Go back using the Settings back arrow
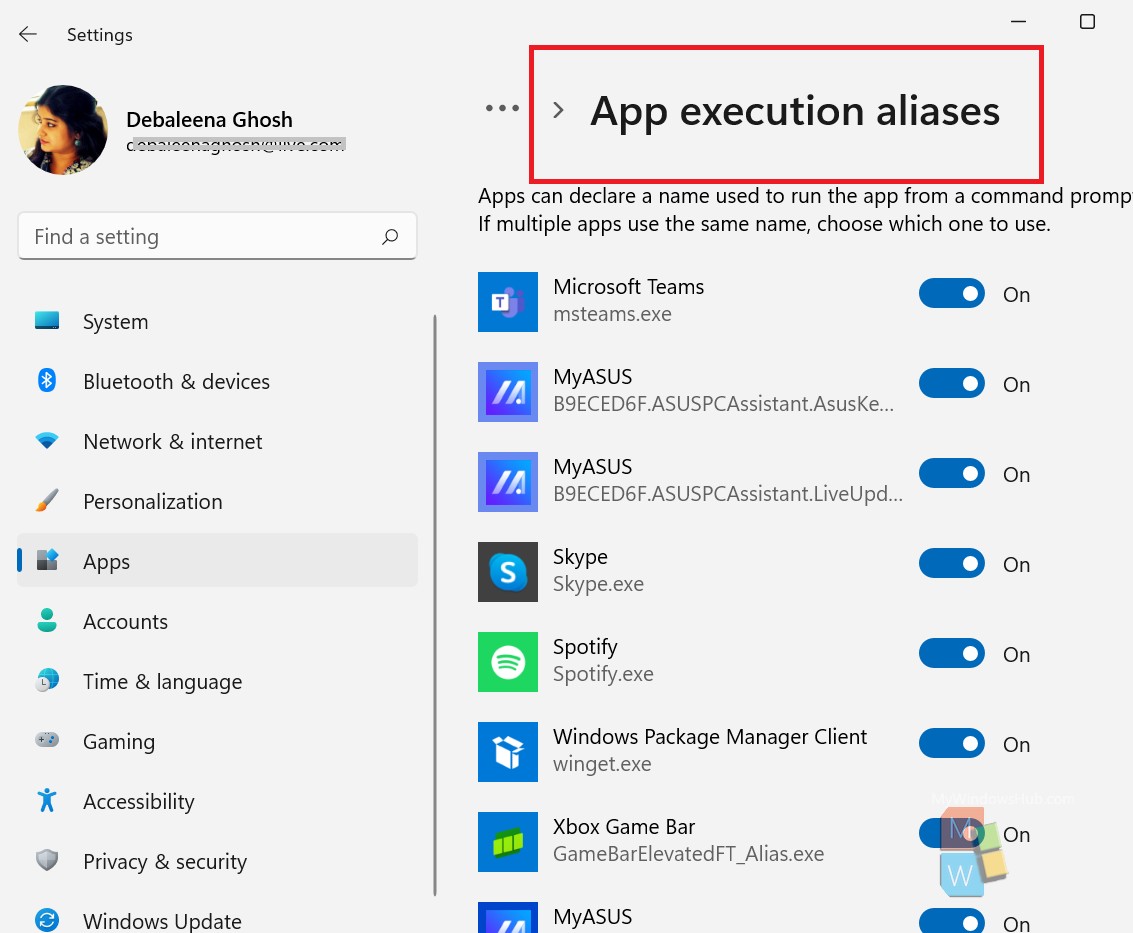1133x933 pixels. point(27,34)
